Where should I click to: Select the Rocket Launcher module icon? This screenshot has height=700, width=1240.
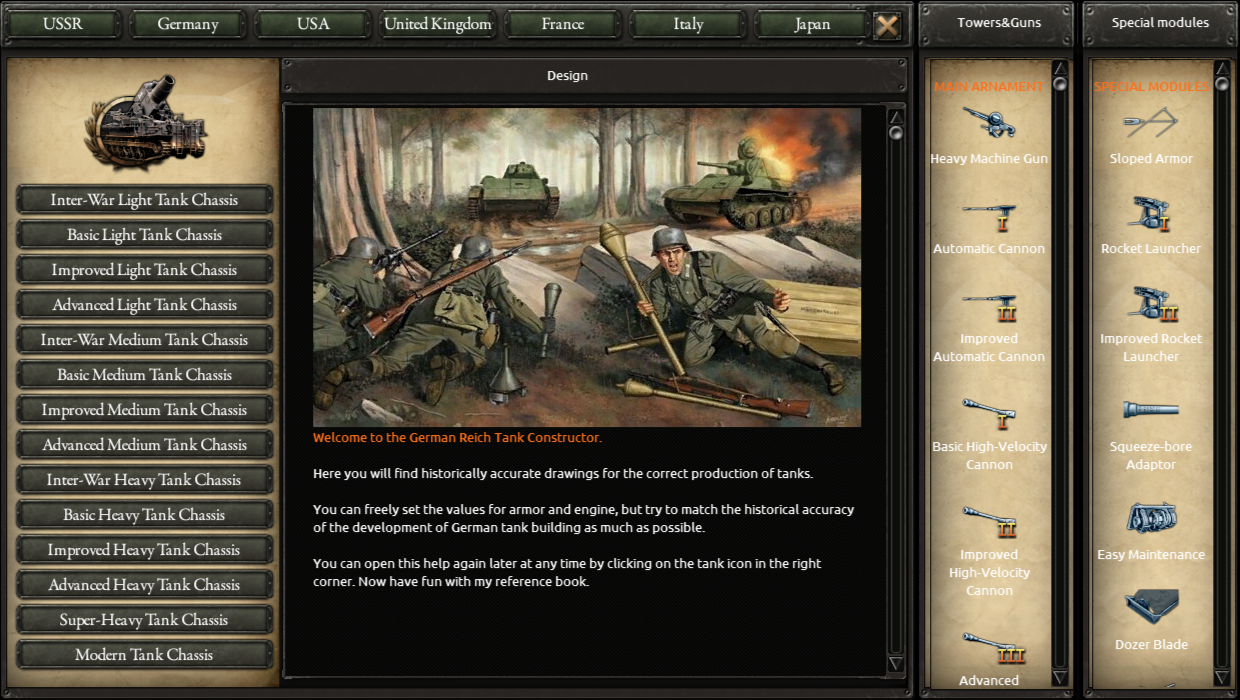pos(1151,214)
